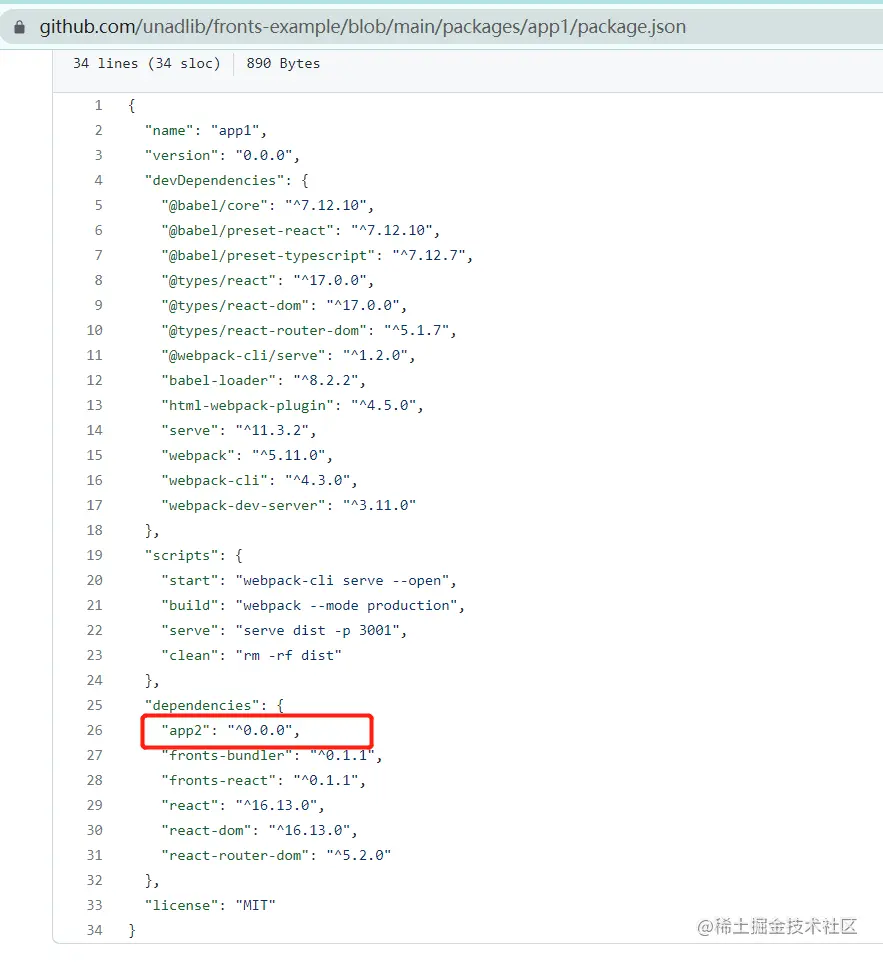Image resolution: width=883 pixels, height=962 pixels.
Task: Click the "webpack-cli": "^4.3.0" line
Action: tap(259, 480)
